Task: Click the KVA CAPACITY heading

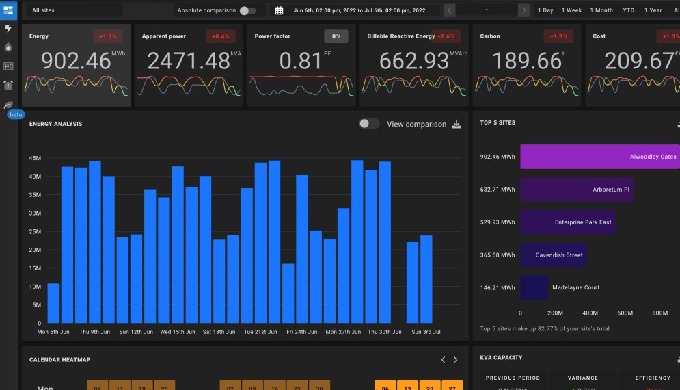Action: click(x=501, y=357)
